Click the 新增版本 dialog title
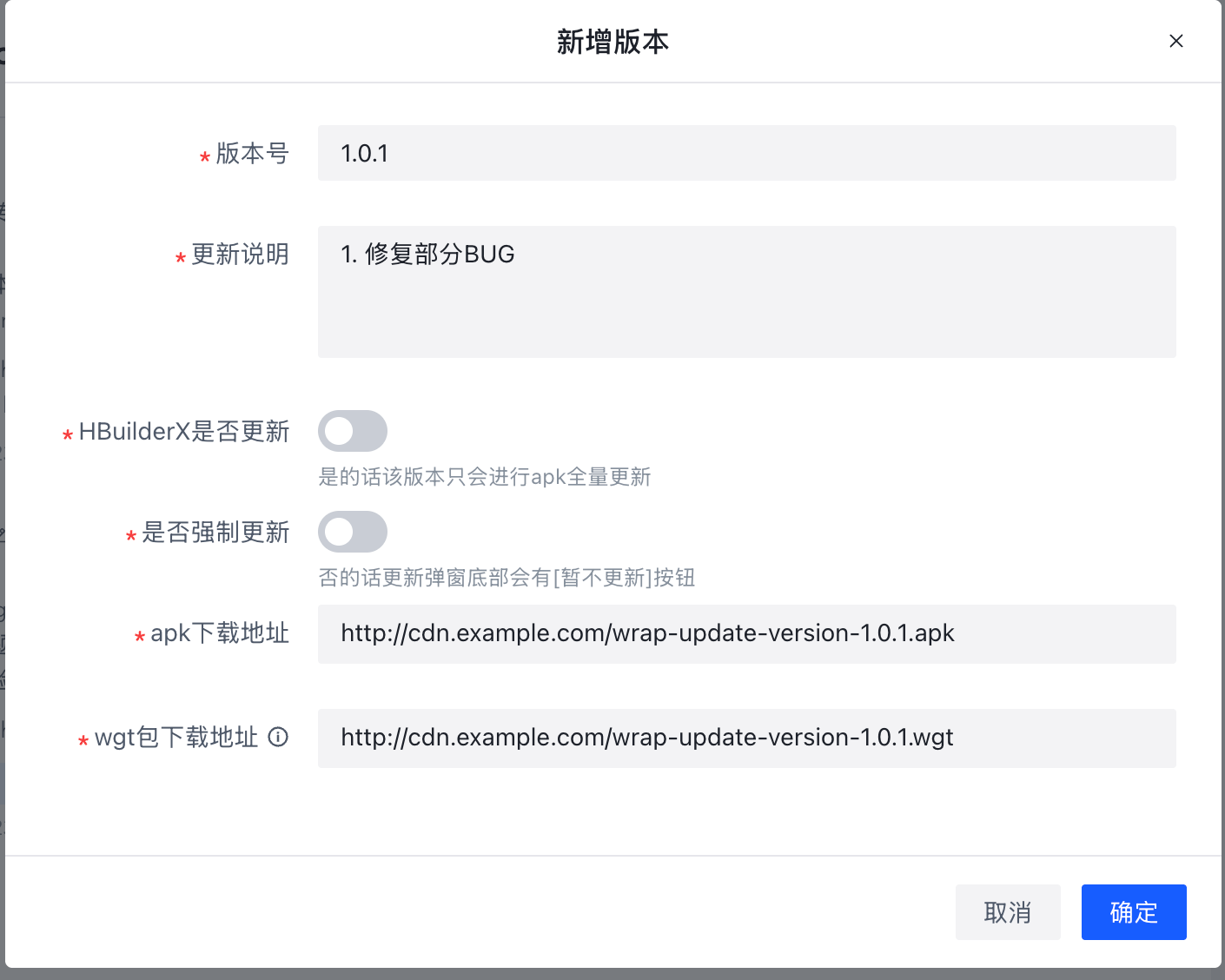The height and width of the screenshot is (980, 1225). point(612,42)
